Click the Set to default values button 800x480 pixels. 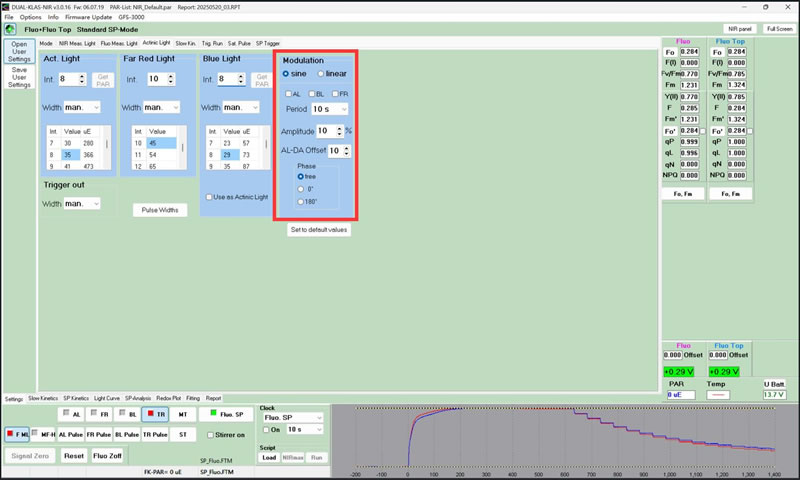click(319, 230)
